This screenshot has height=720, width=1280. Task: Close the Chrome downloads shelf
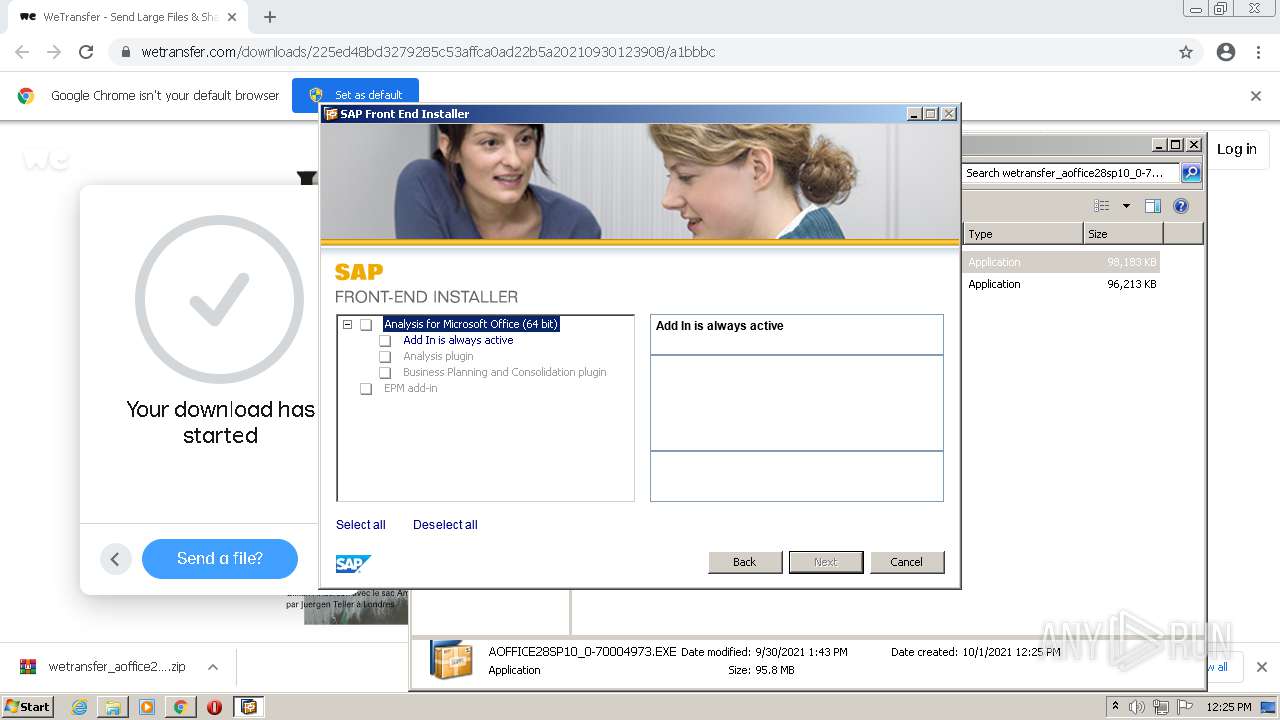click(x=1261, y=667)
